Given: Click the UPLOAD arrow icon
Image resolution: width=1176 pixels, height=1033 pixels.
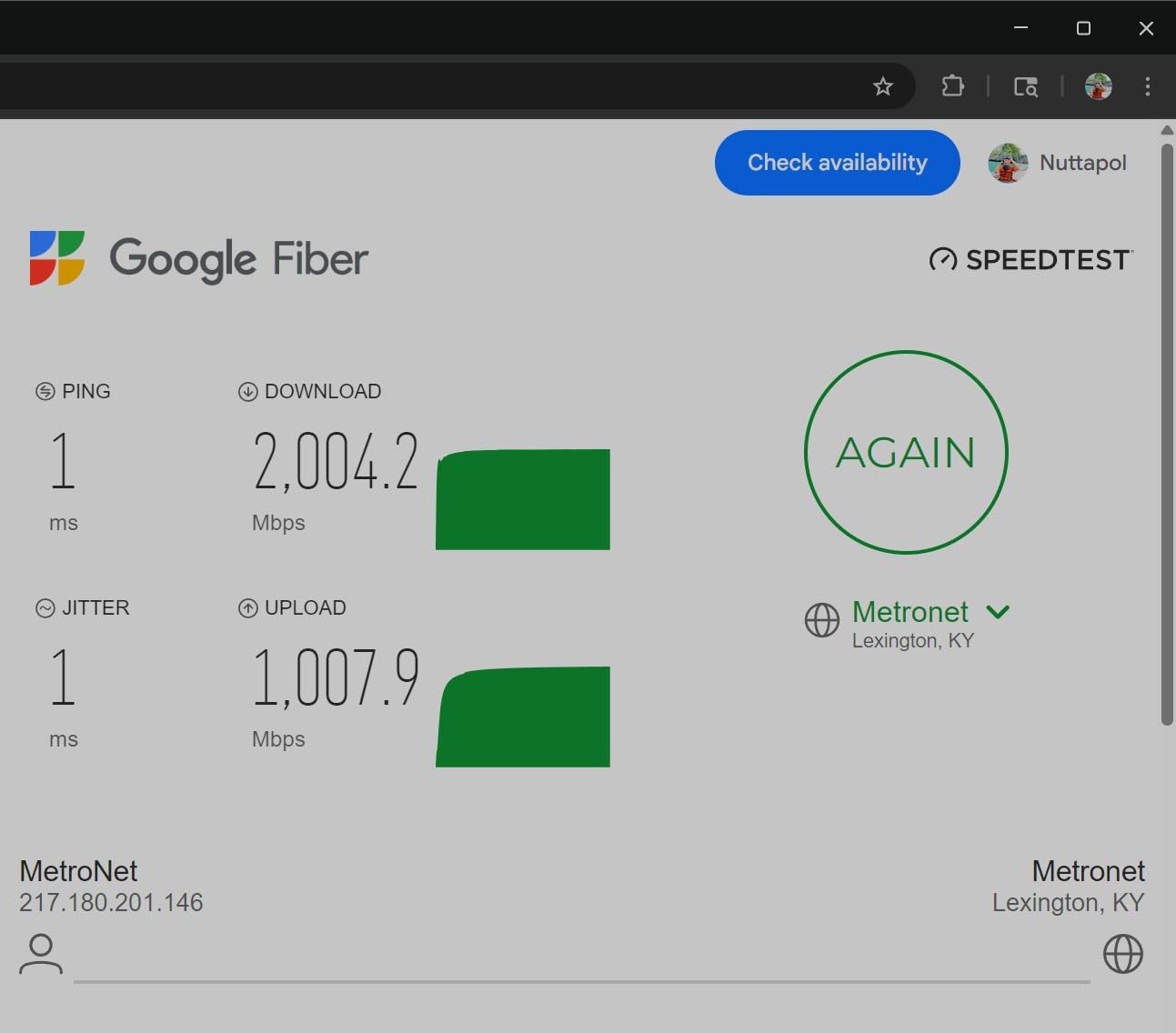Looking at the screenshot, I should coord(247,608).
